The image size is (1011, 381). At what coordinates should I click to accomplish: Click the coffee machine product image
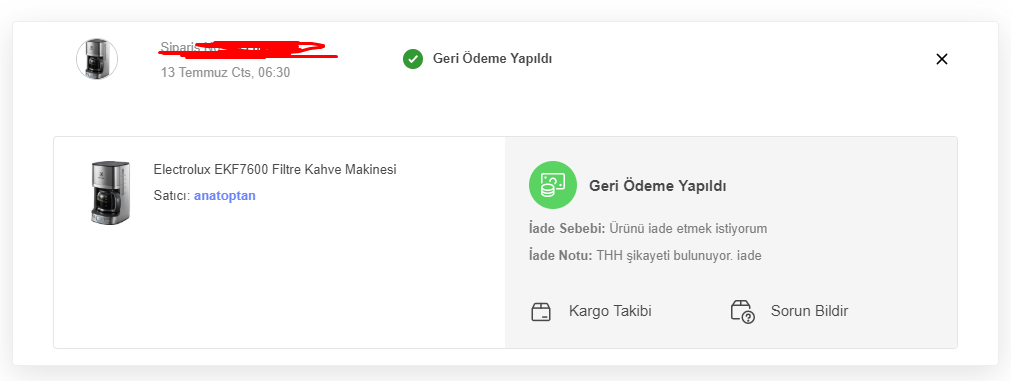coord(110,193)
